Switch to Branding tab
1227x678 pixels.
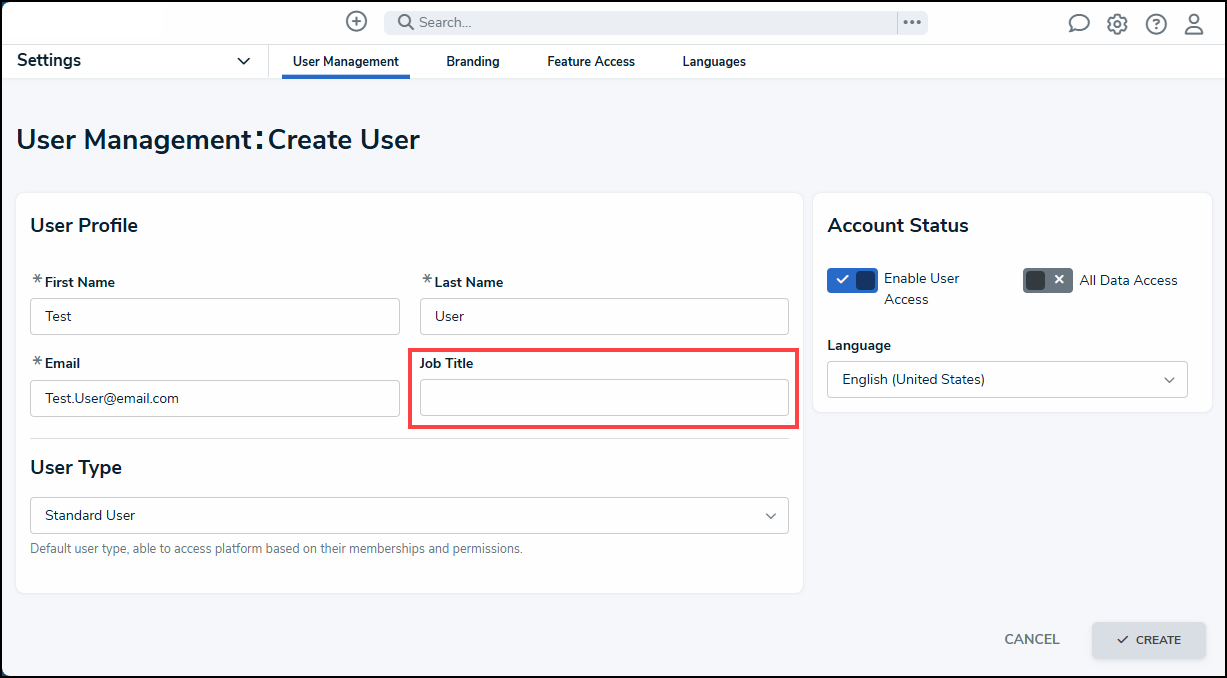tap(473, 62)
